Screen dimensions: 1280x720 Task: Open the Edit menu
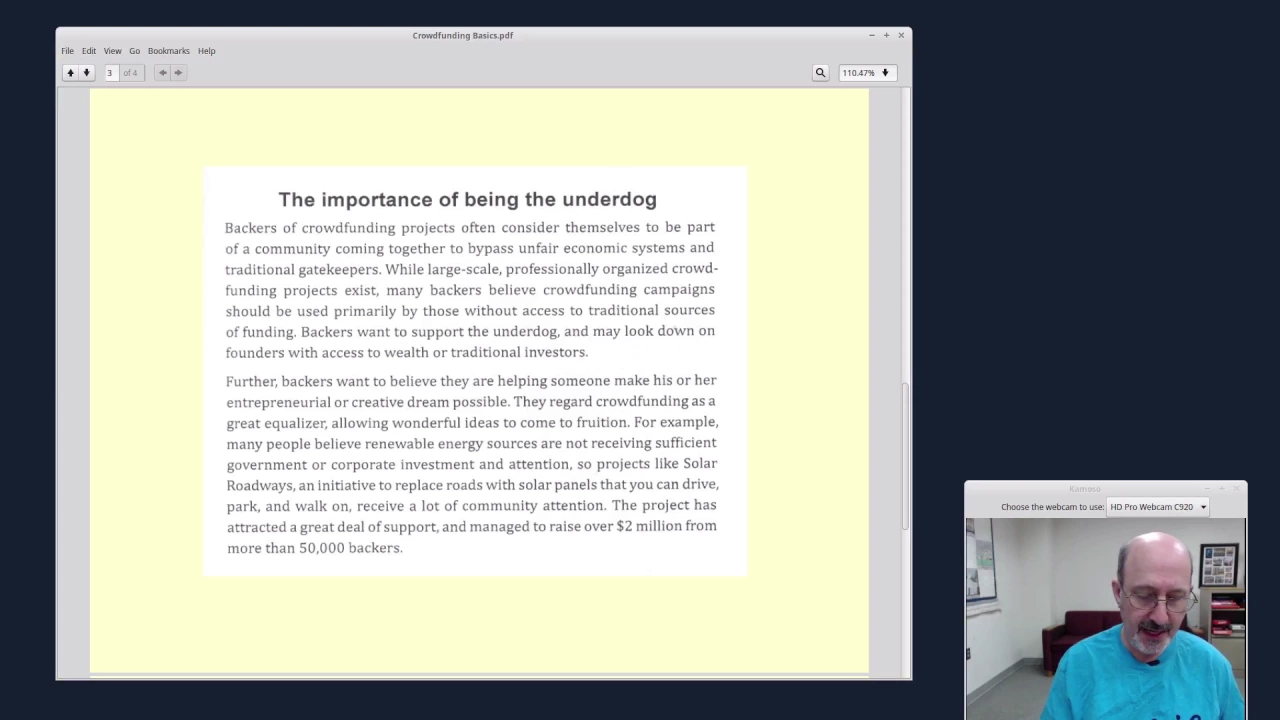[89, 51]
